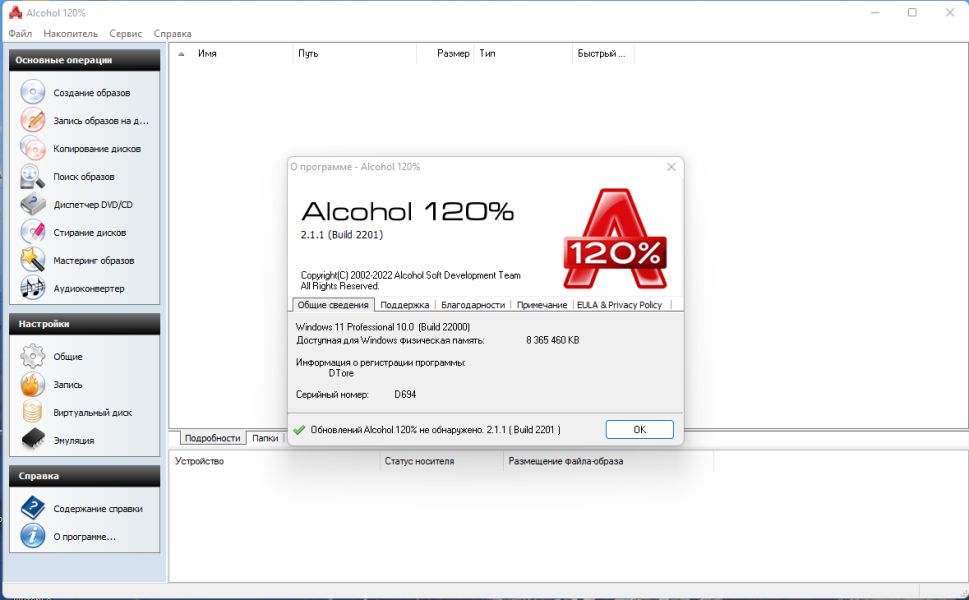Confirm the about dialog with OK
Screen dimensions: 969x600
tap(639, 429)
